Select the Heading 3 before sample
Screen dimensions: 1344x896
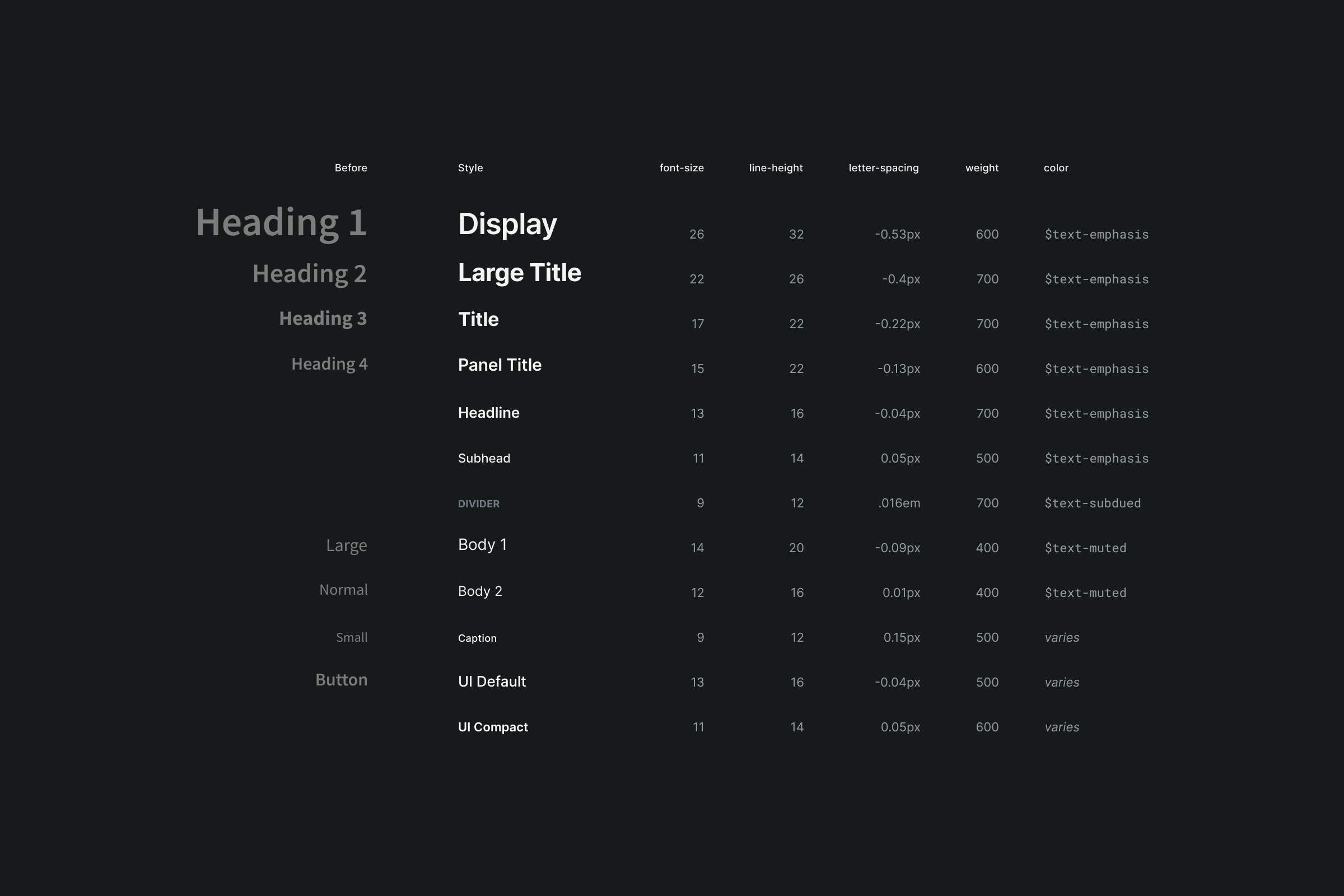click(x=323, y=318)
